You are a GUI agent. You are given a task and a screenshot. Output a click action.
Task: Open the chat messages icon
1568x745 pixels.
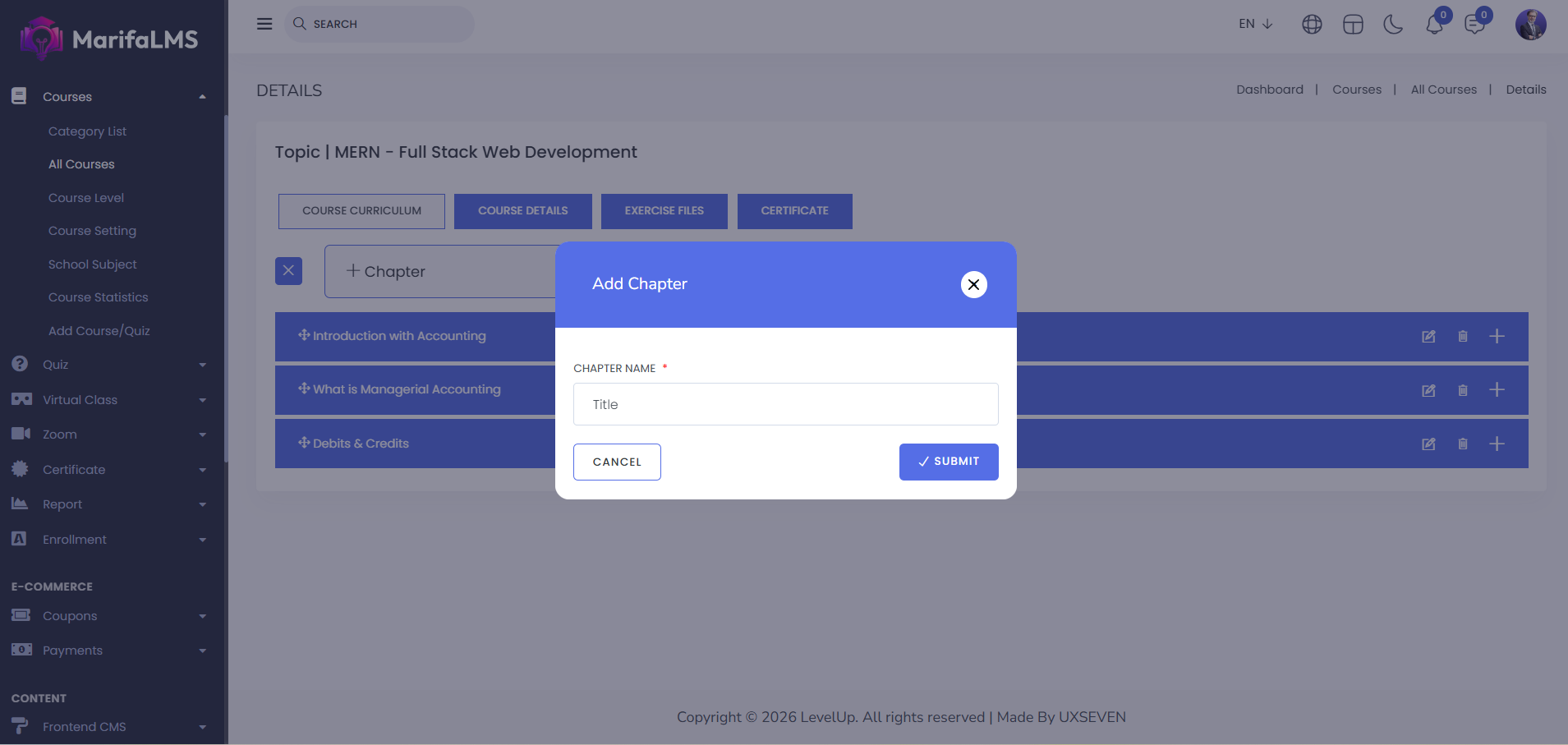(x=1475, y=25)
